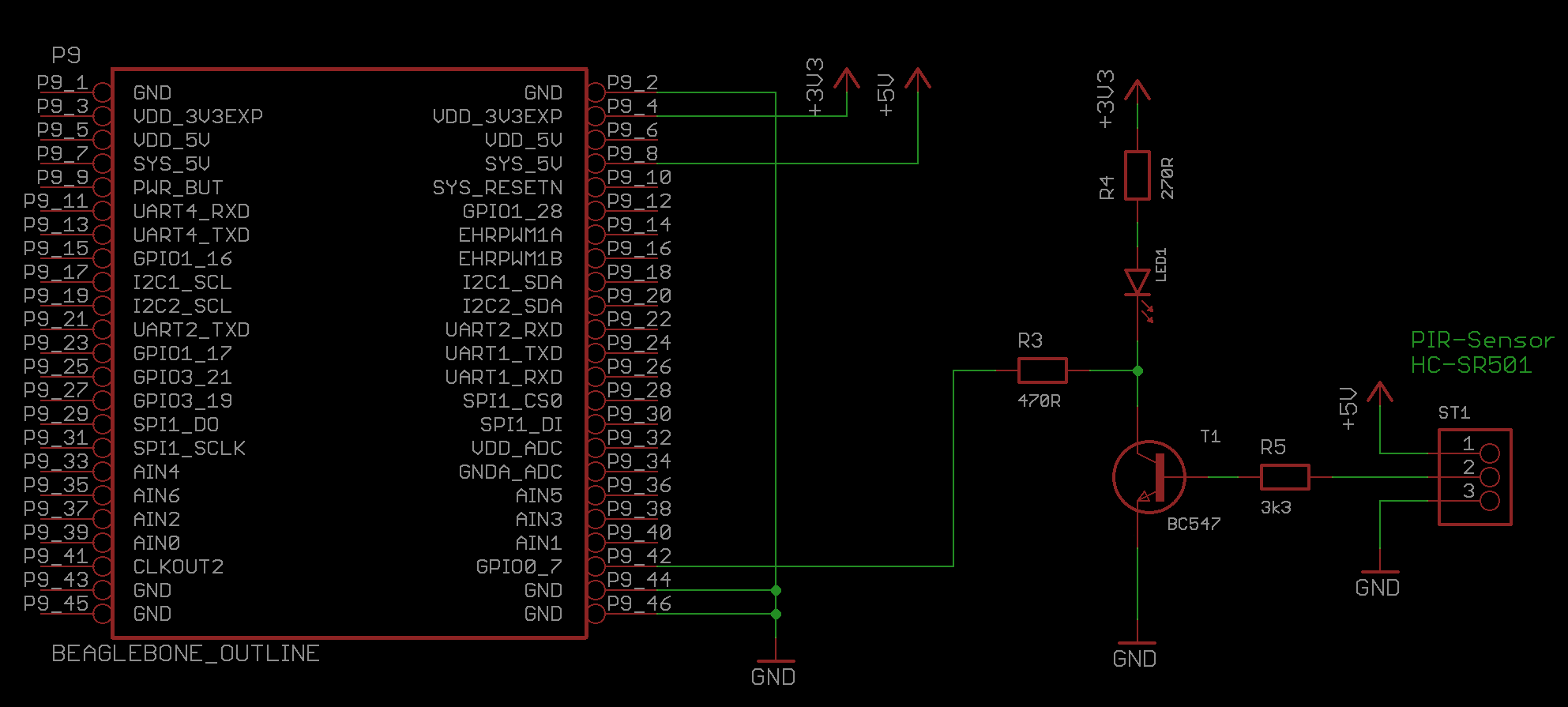Select the junction dot on the P9_44 wire
The width and height of the screenshot is (1568, 707).
point(776,590)
